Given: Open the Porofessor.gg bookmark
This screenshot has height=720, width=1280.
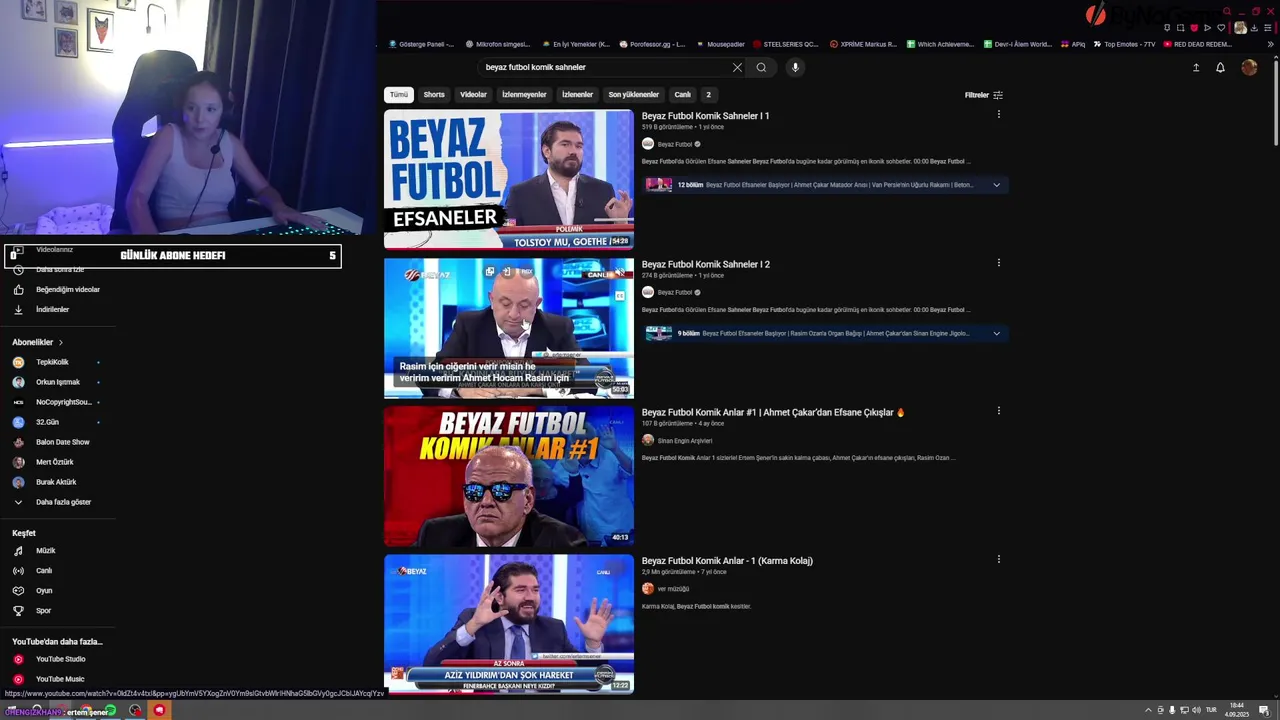Looking at the screenshot, I should 652,44.
